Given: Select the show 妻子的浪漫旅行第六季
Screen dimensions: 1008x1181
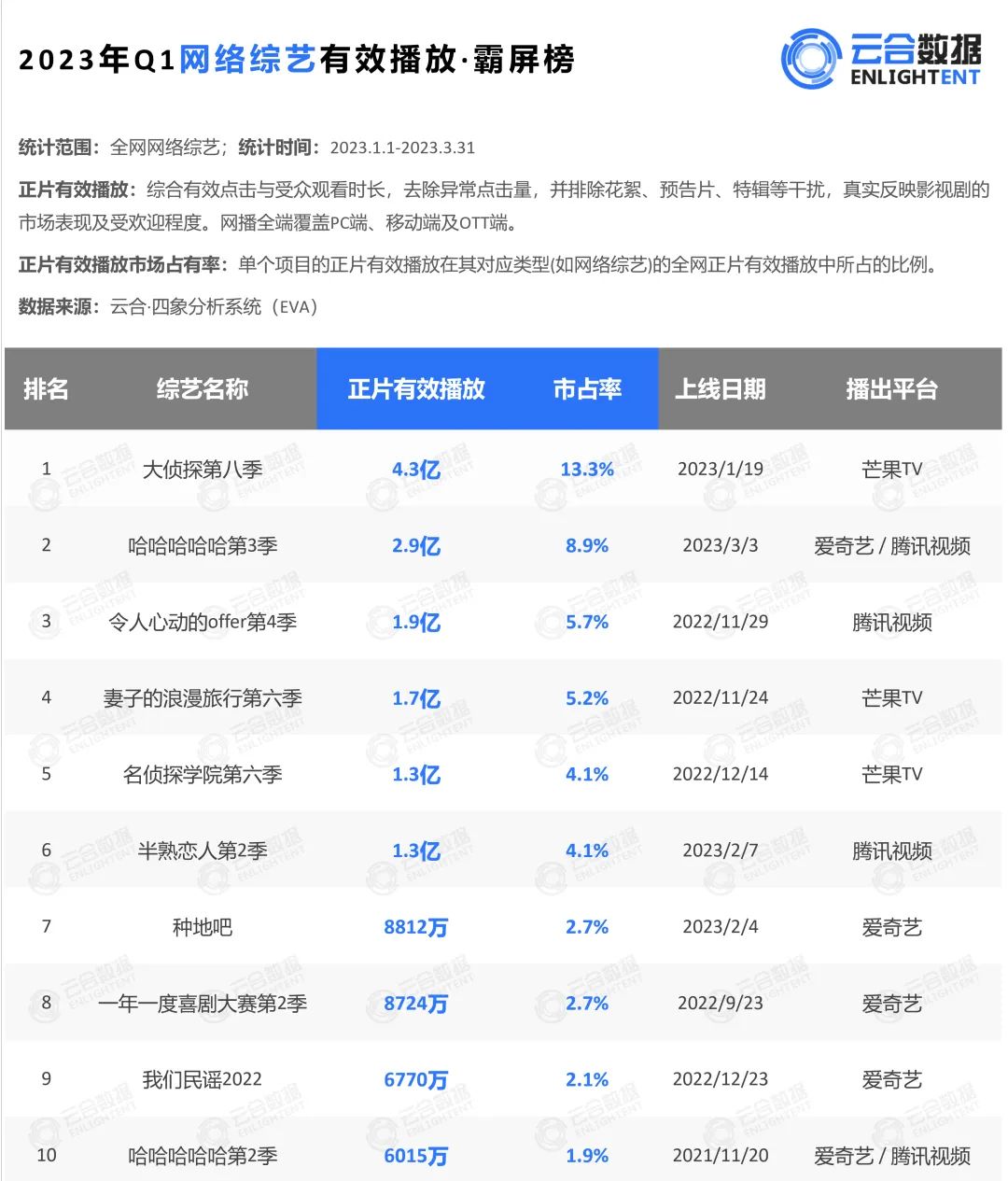Looking at the screenshot, I should click(x=203, y=698).
